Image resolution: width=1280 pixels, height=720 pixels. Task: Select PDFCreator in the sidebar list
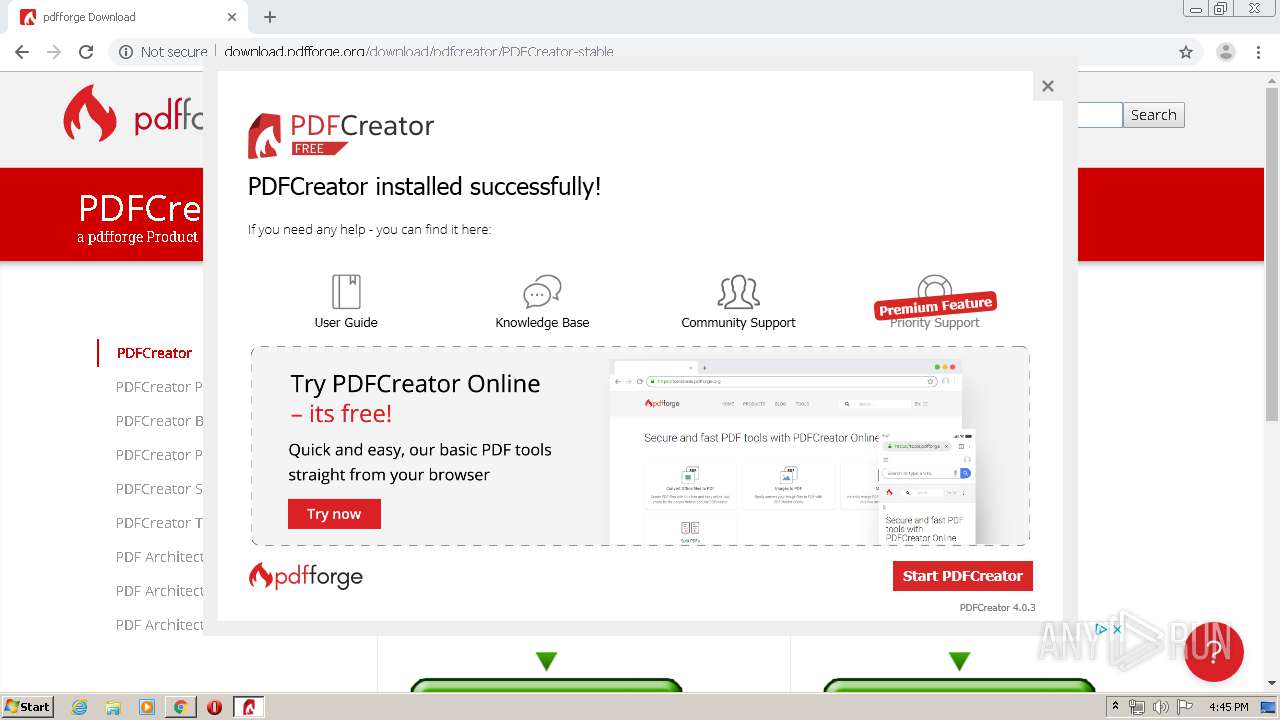[154, 353]
